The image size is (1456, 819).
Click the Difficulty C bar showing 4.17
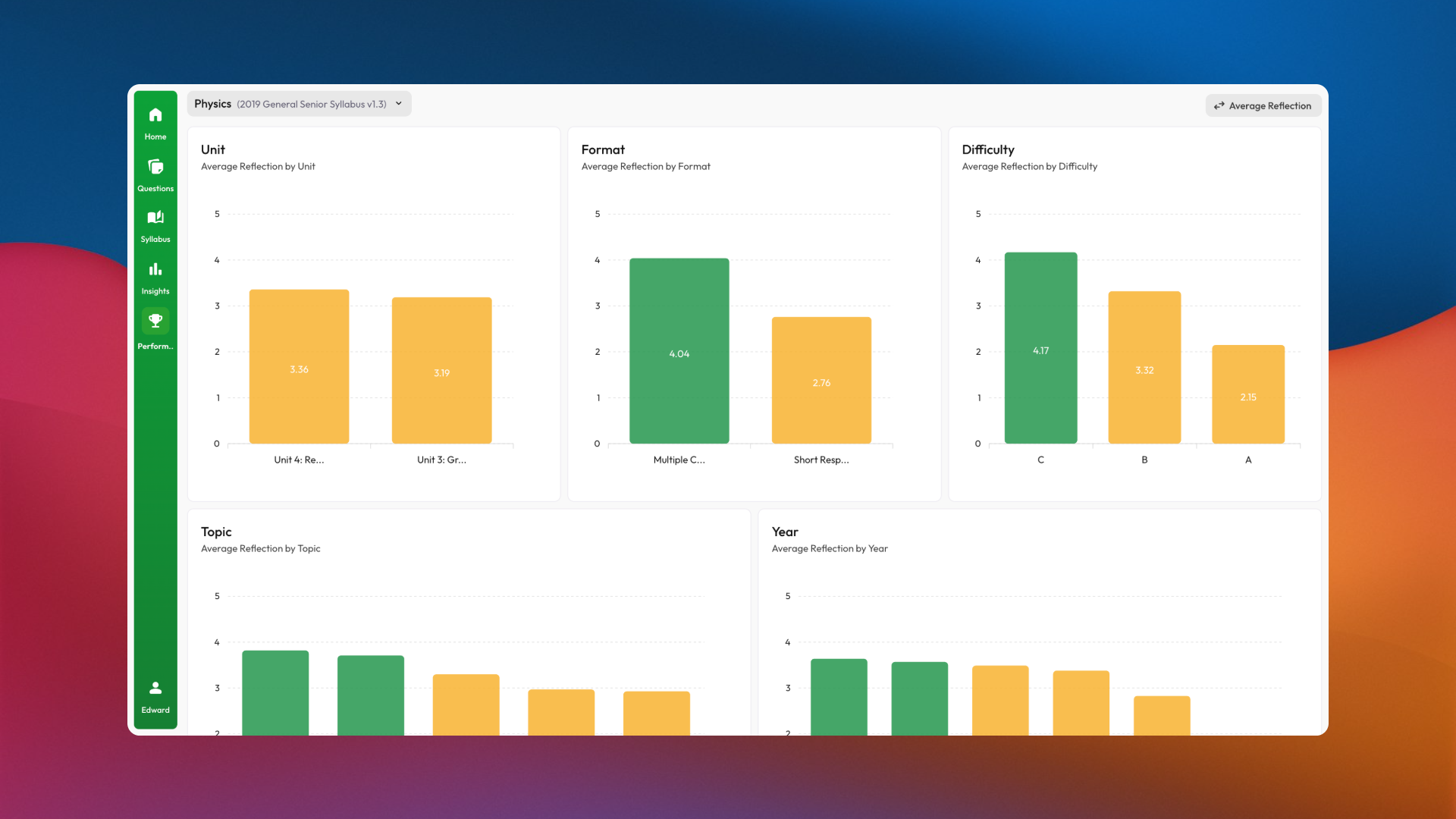(1040, 349)
